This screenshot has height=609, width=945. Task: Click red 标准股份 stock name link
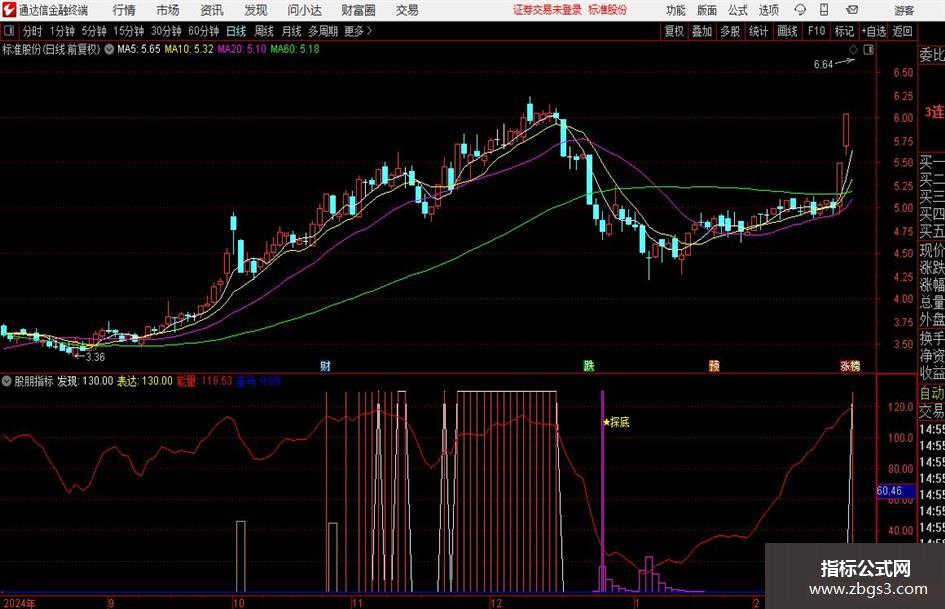click(x=608, y=10)
